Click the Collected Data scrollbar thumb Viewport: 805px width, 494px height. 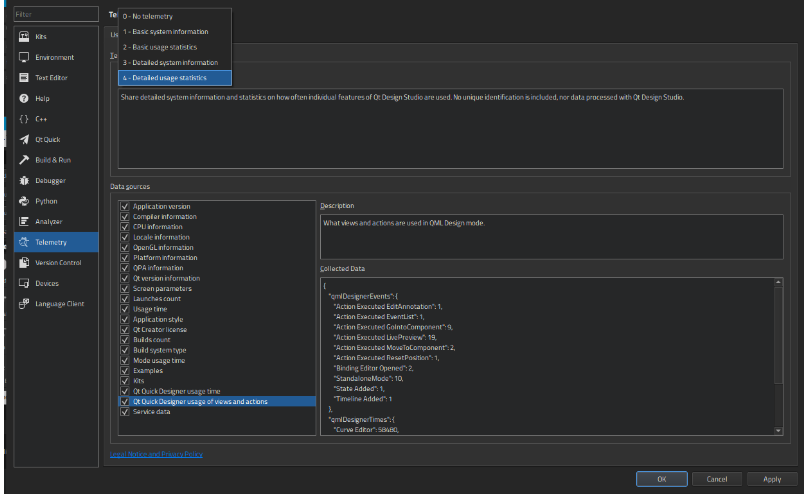coord(778,335)
